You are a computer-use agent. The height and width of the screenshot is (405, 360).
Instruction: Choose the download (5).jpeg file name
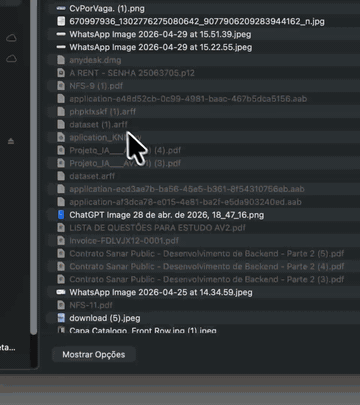coord(105,318)
